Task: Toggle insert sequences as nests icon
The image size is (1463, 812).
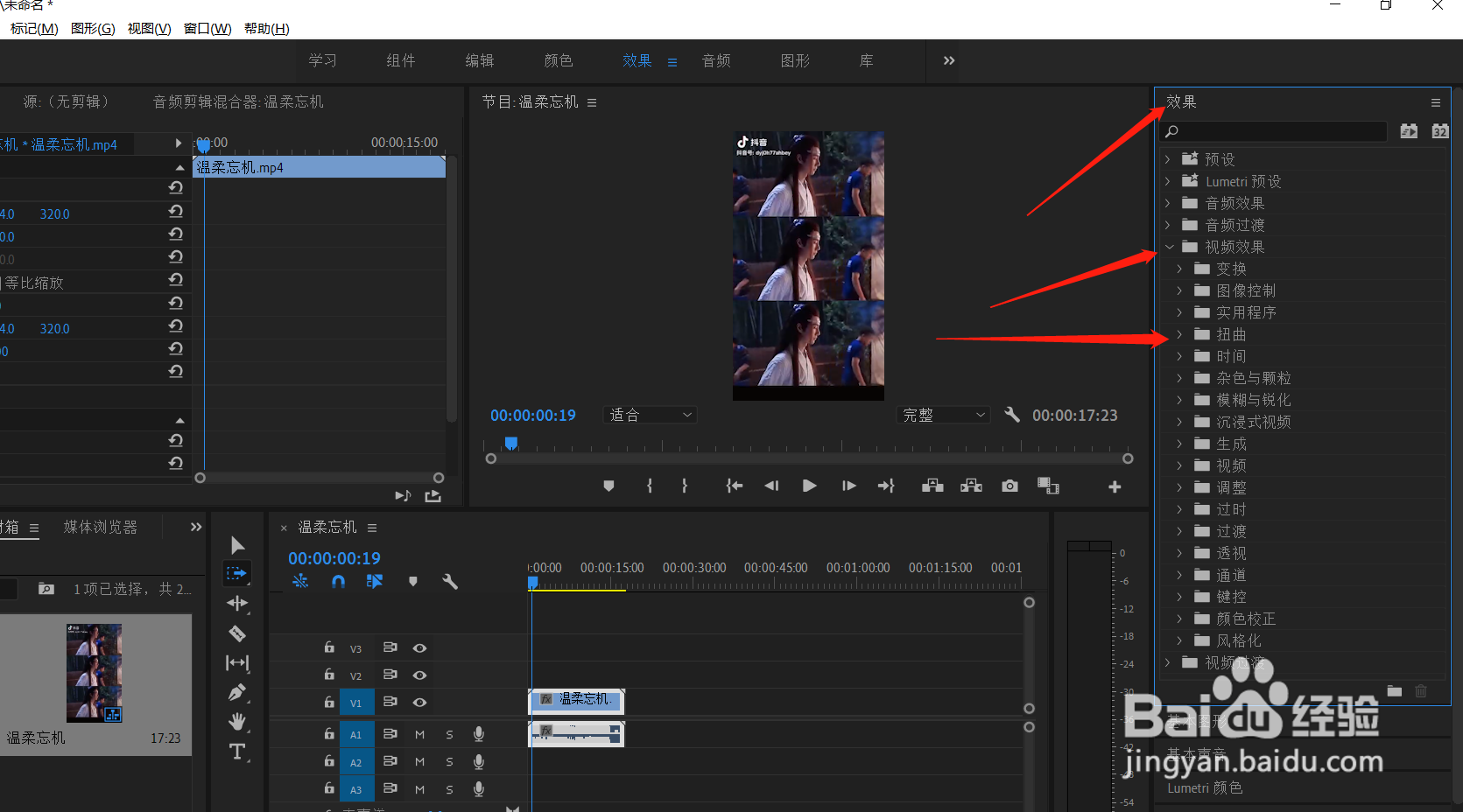Action: pos(300,581)
